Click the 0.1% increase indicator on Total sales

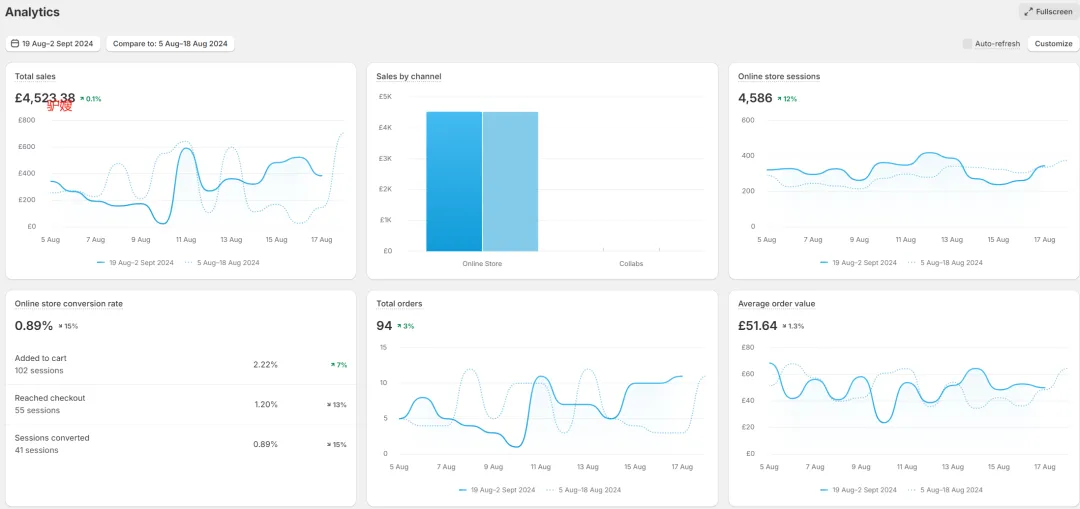tap(90, 99)
